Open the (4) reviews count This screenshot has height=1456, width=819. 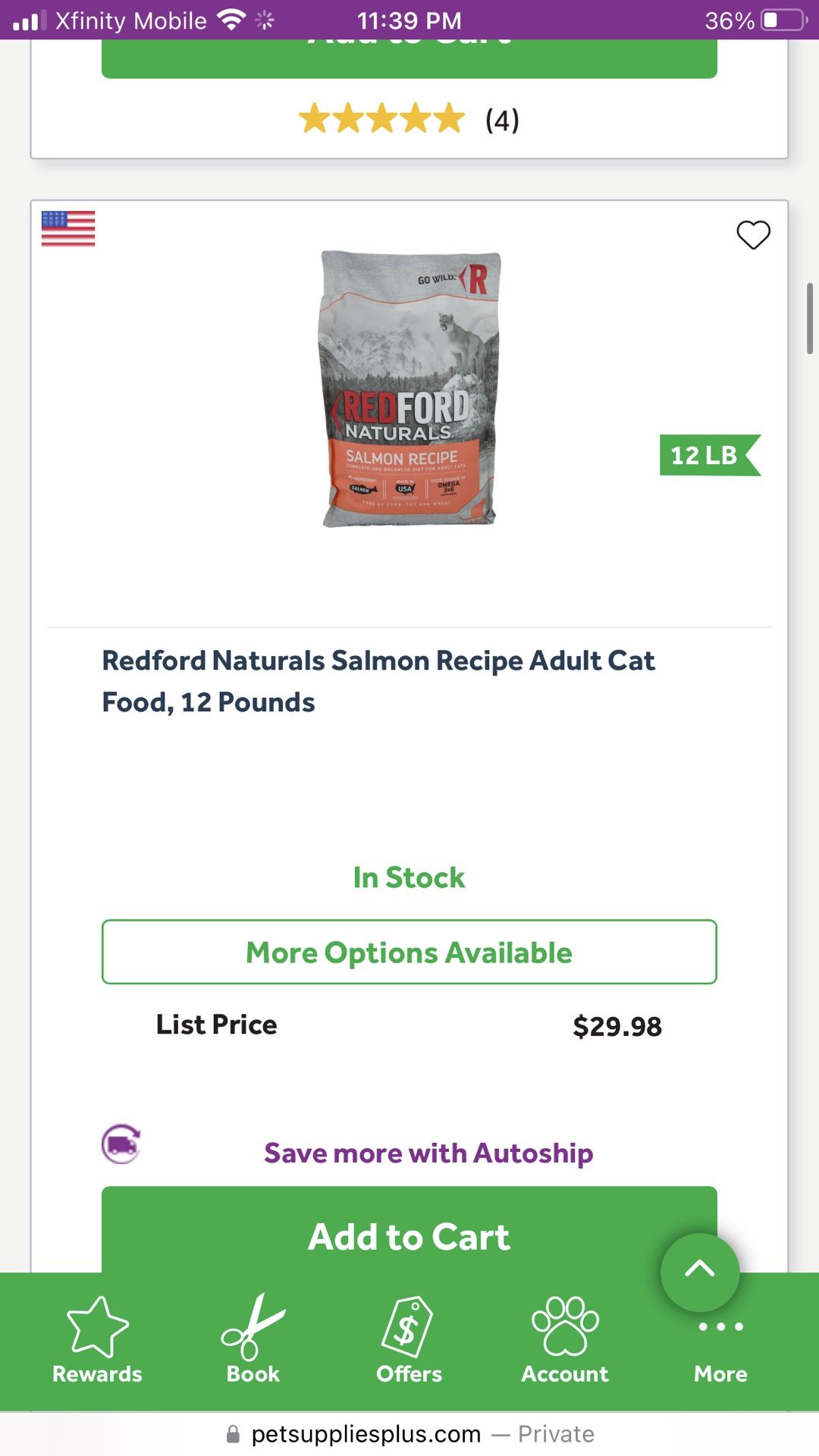502,120
